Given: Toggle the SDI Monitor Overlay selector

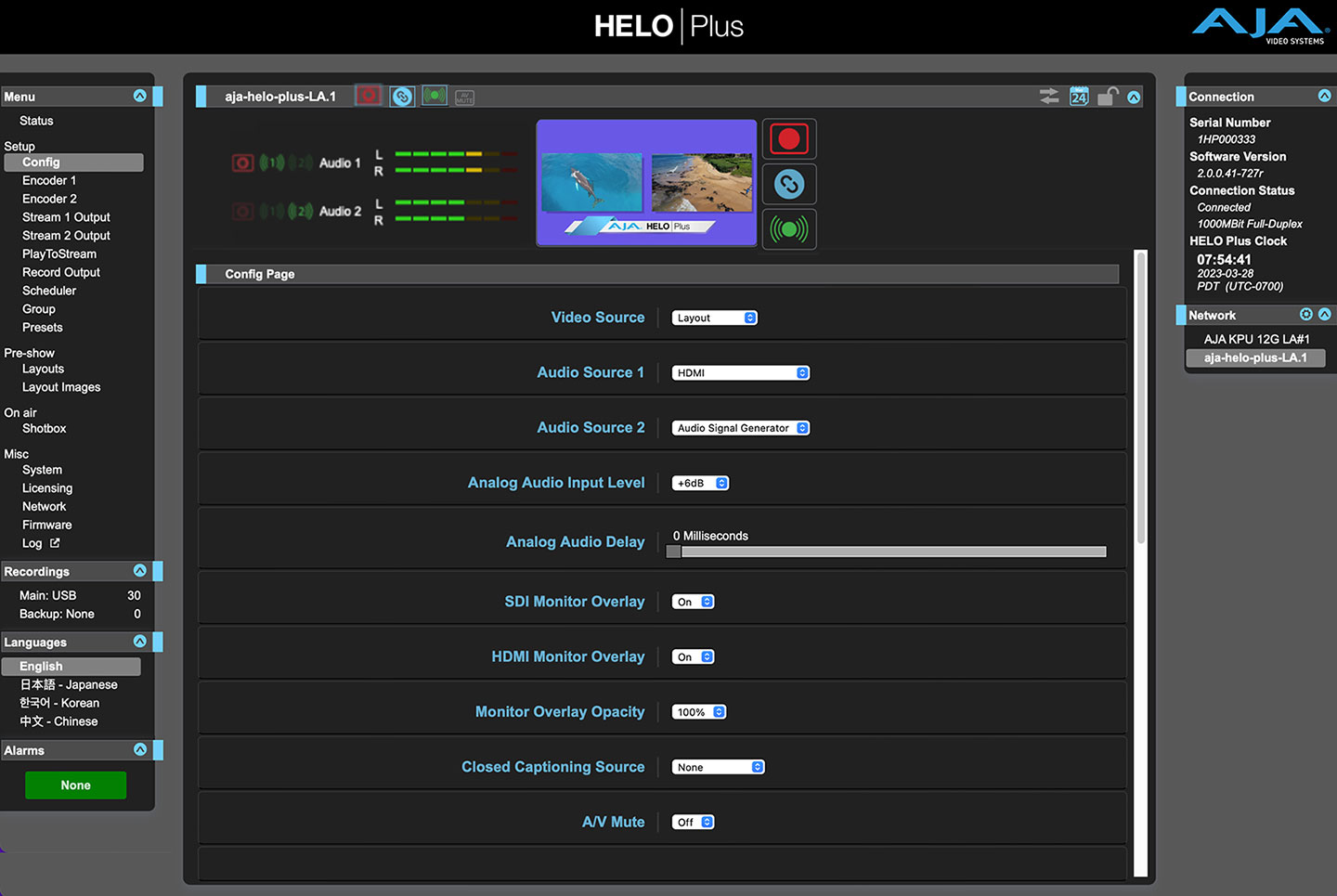Looking at the screenshot, I should 694,602.
